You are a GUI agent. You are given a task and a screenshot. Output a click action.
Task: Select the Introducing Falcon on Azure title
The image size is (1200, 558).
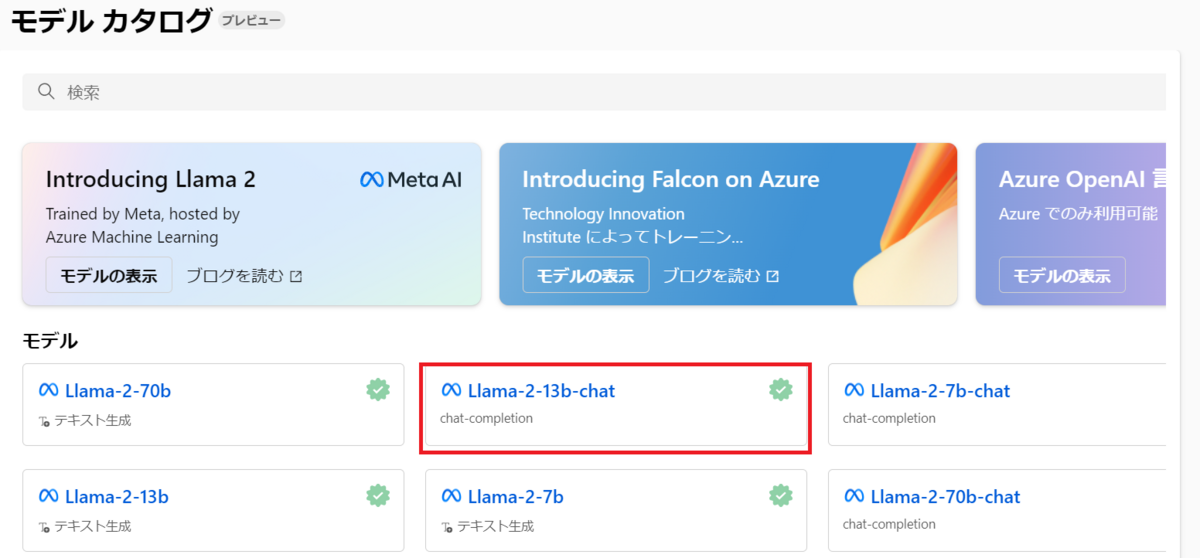(x=671, y=179)
